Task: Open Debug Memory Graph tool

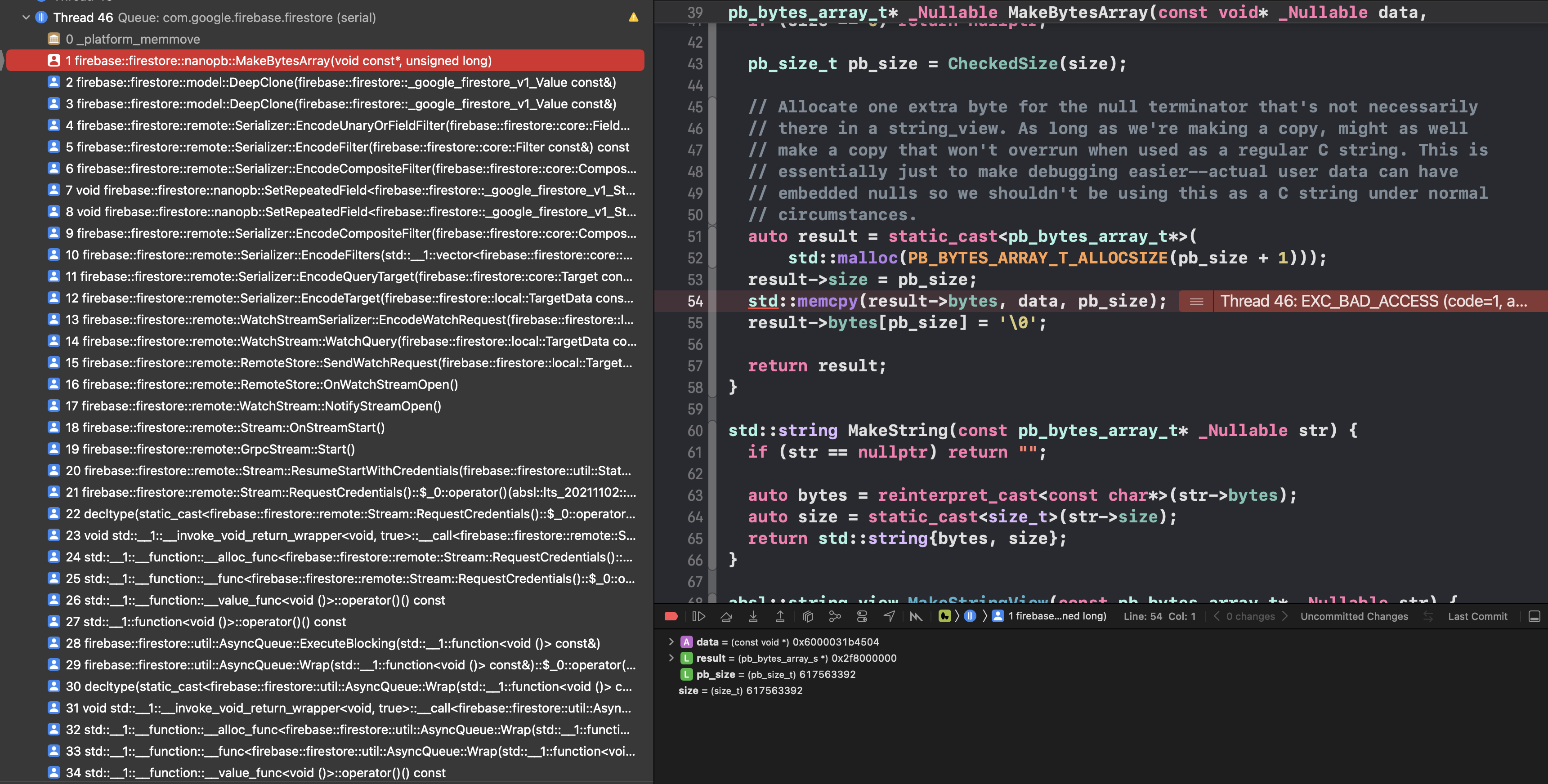Action: [835, 616]
